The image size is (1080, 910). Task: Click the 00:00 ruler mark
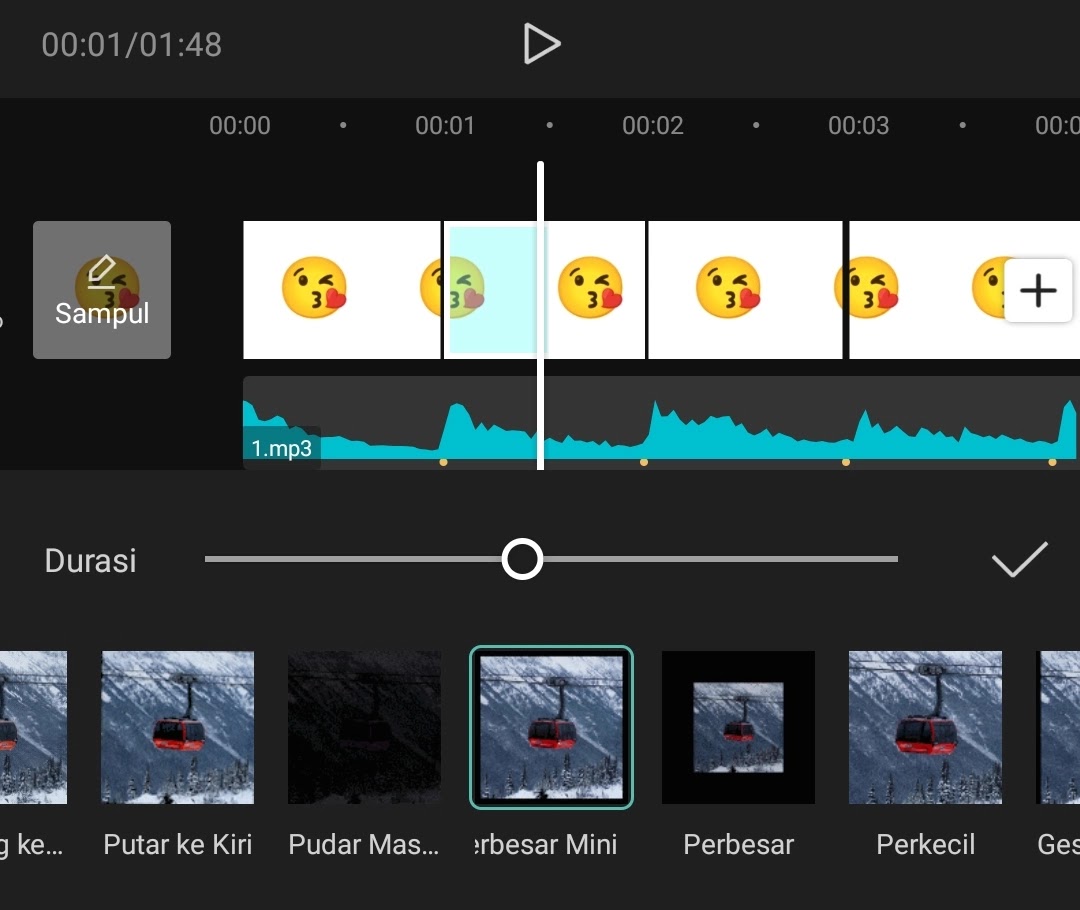[x=240, y=125]
